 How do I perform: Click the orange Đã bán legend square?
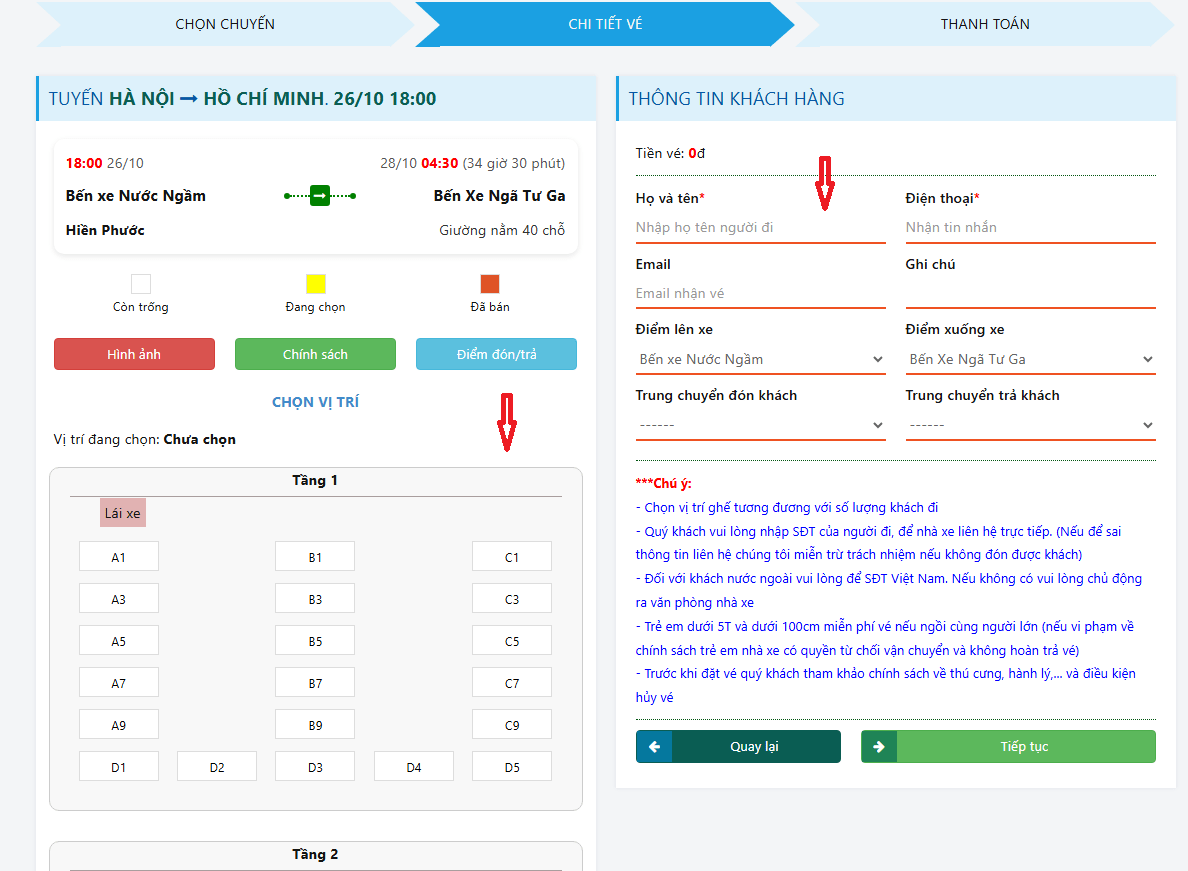point(490,284)
